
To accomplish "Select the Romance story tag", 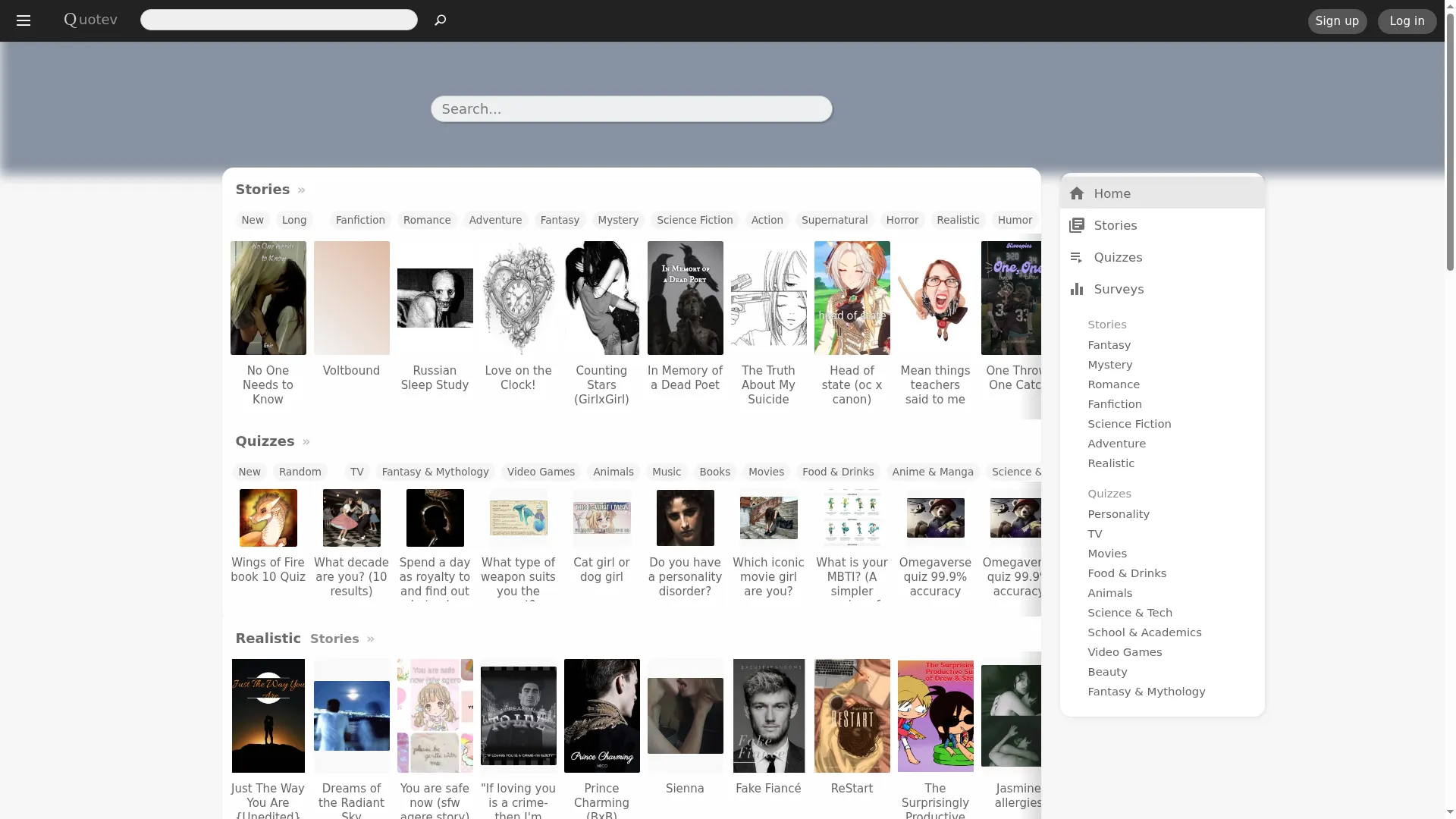I will 427,220.
